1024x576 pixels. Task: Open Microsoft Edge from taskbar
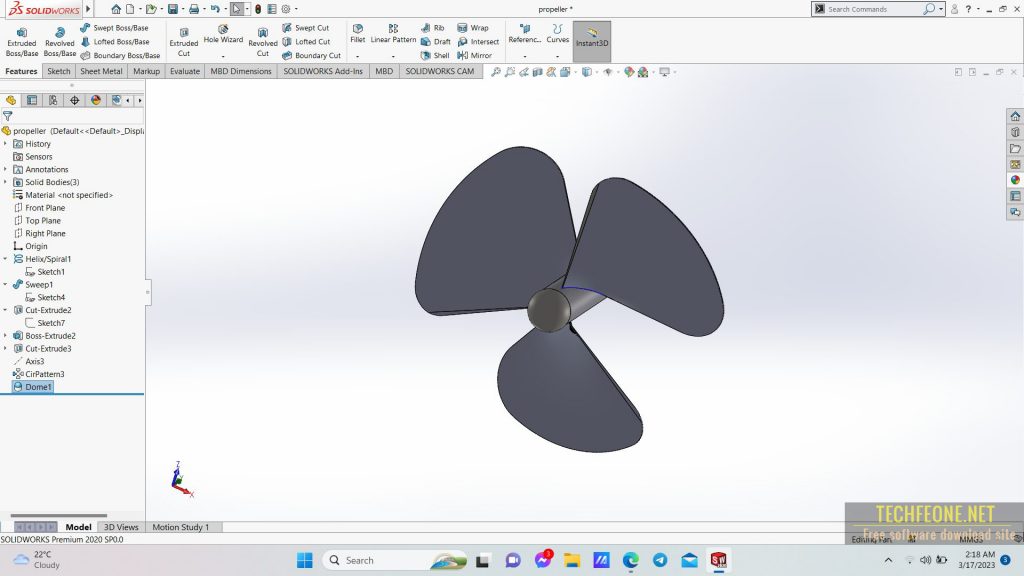(x=630, y=560)
